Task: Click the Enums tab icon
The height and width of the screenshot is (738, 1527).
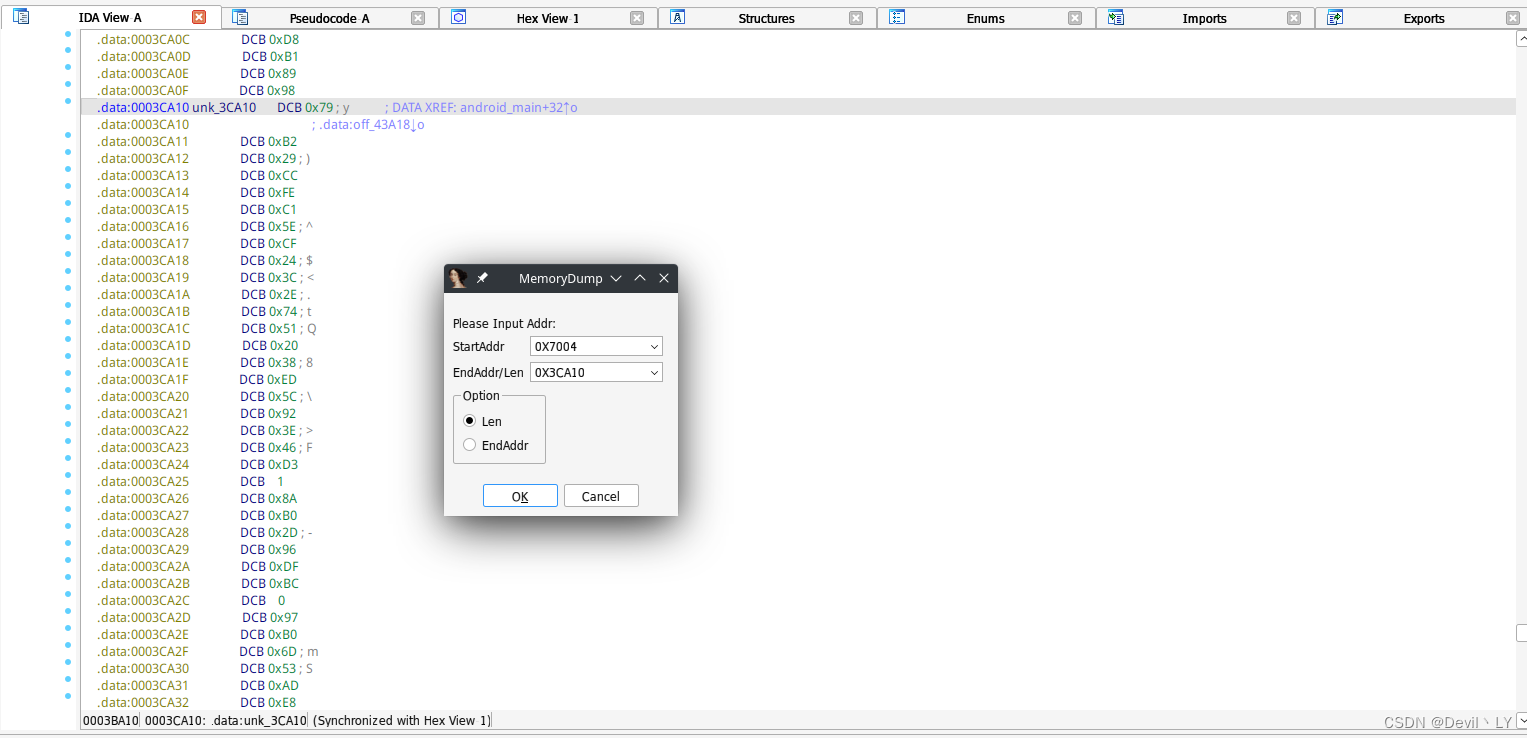Action: (897, 17)
